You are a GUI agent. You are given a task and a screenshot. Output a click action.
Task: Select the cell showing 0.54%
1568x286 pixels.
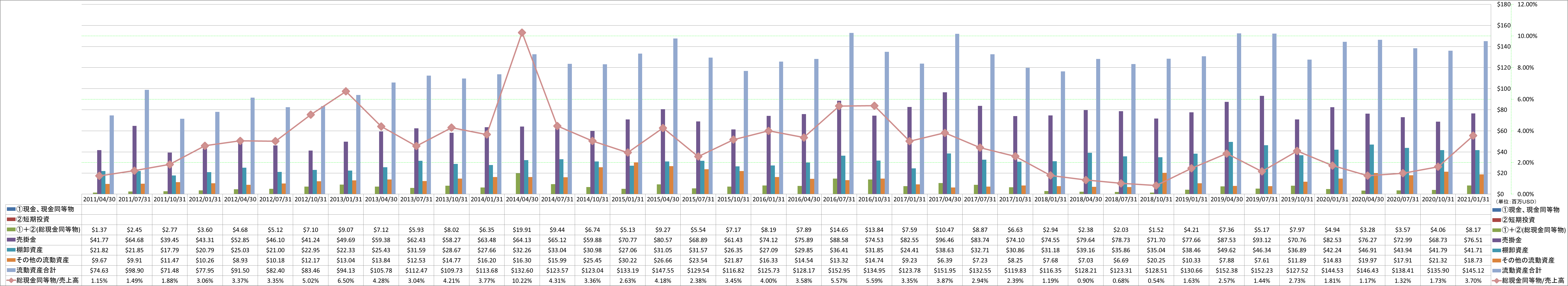click(1156, 280)
